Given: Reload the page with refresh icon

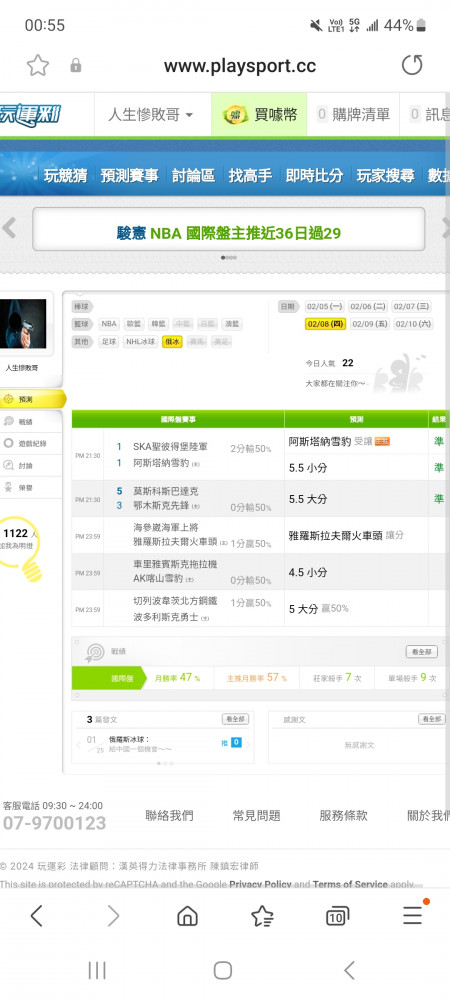Looking at the screenshot, I should 412,65.
